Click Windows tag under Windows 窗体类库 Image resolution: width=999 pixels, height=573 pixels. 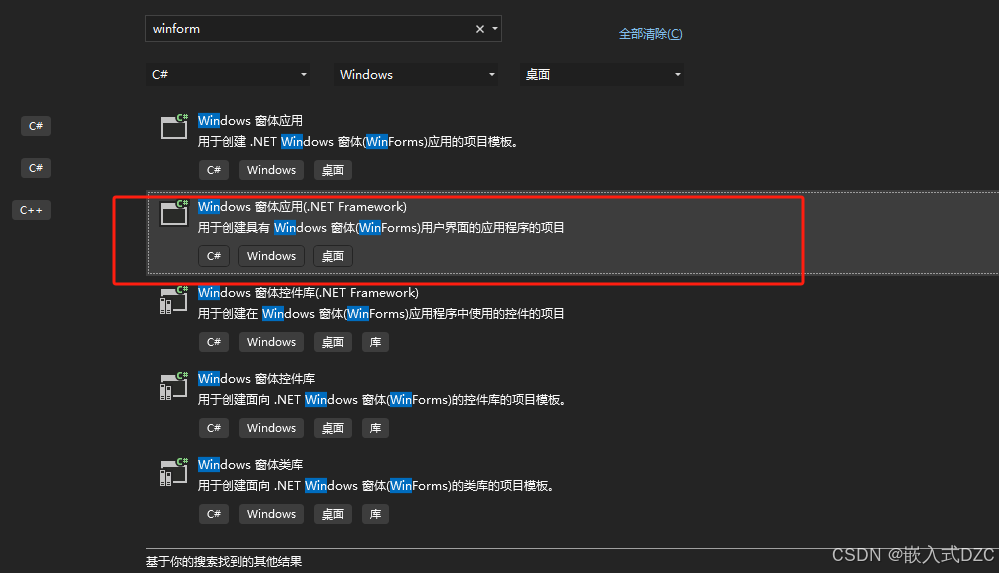click(x=271, y=514)
